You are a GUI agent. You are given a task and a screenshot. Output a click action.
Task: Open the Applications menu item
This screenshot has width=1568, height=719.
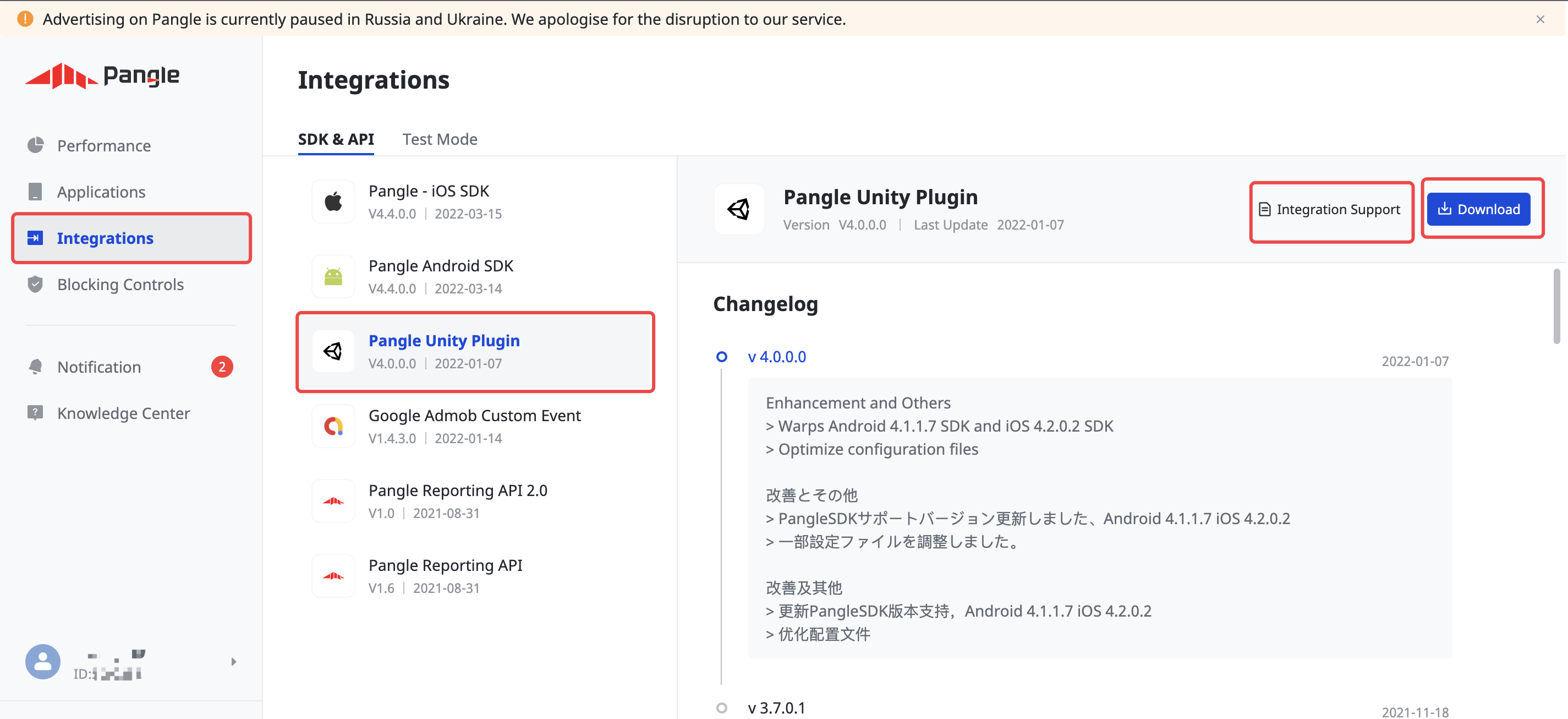(131, 192)
